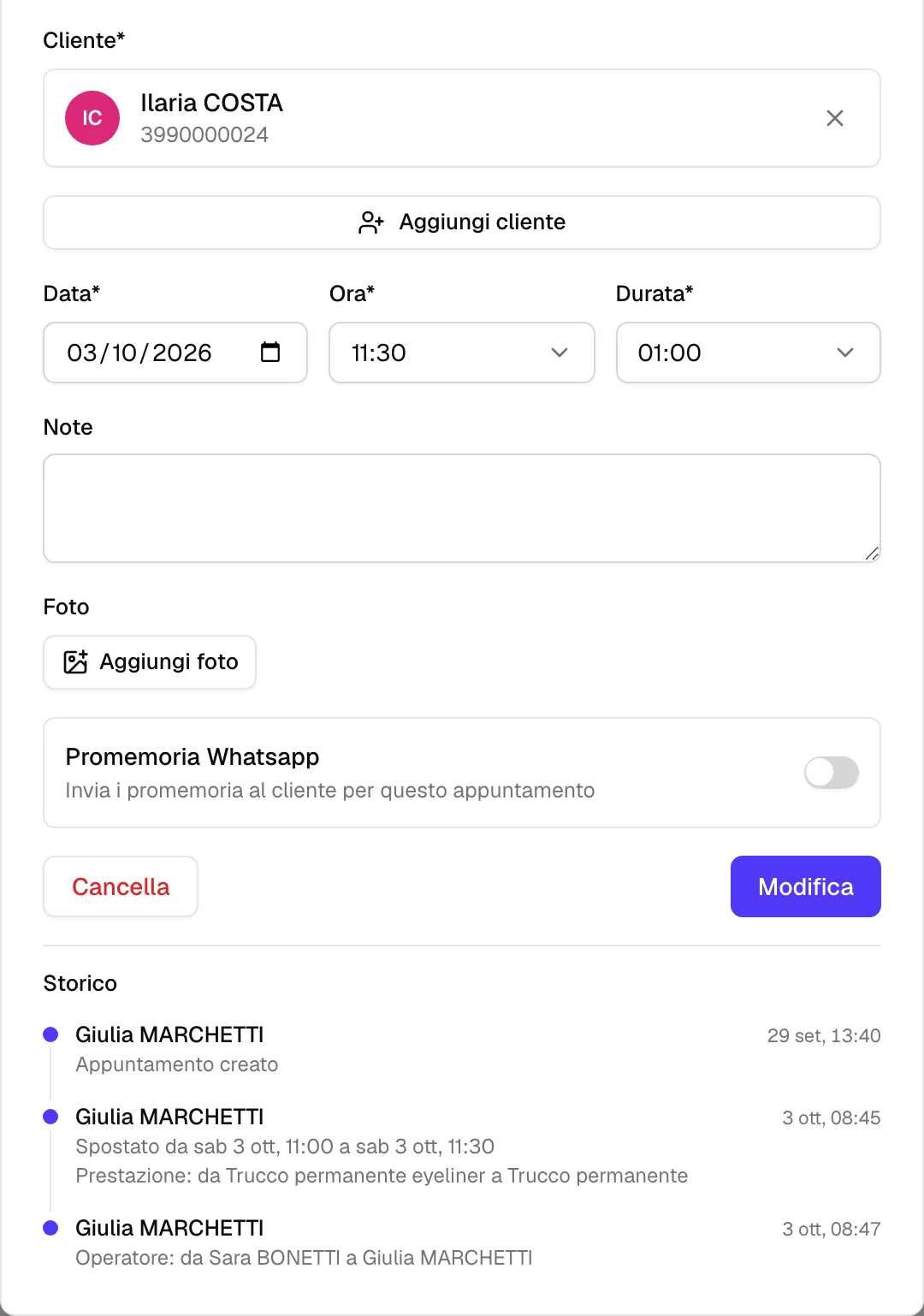Focus the Note text area

tap(462, 508)
